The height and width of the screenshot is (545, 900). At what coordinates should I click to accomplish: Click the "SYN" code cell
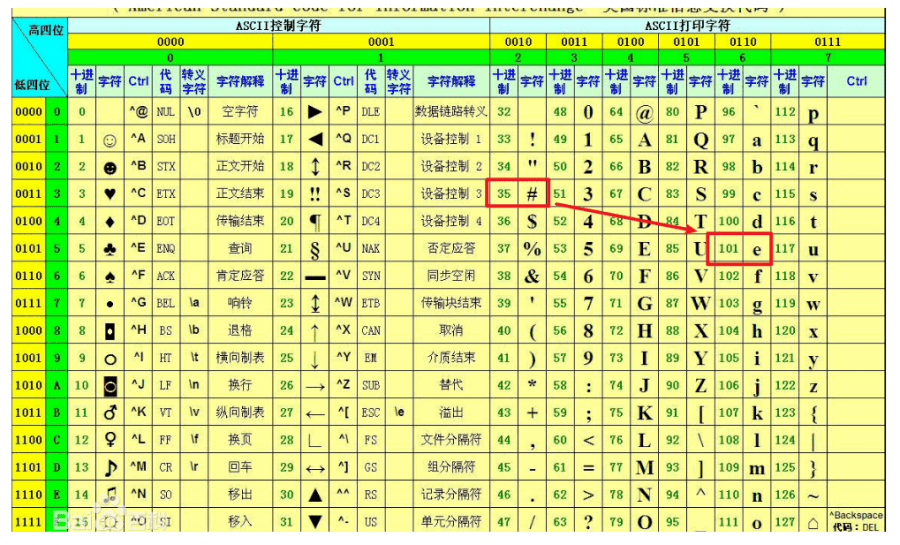(x=371, y=276)
